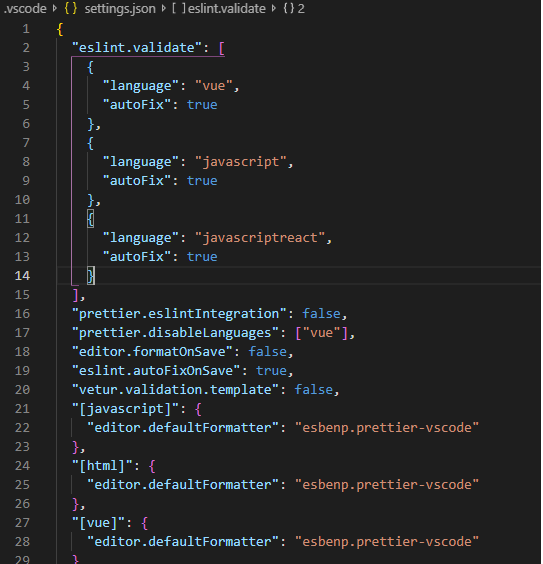Click the "editor.formatOnSave" key
Viewport: 543px width, 564px height.
[152, 352]
